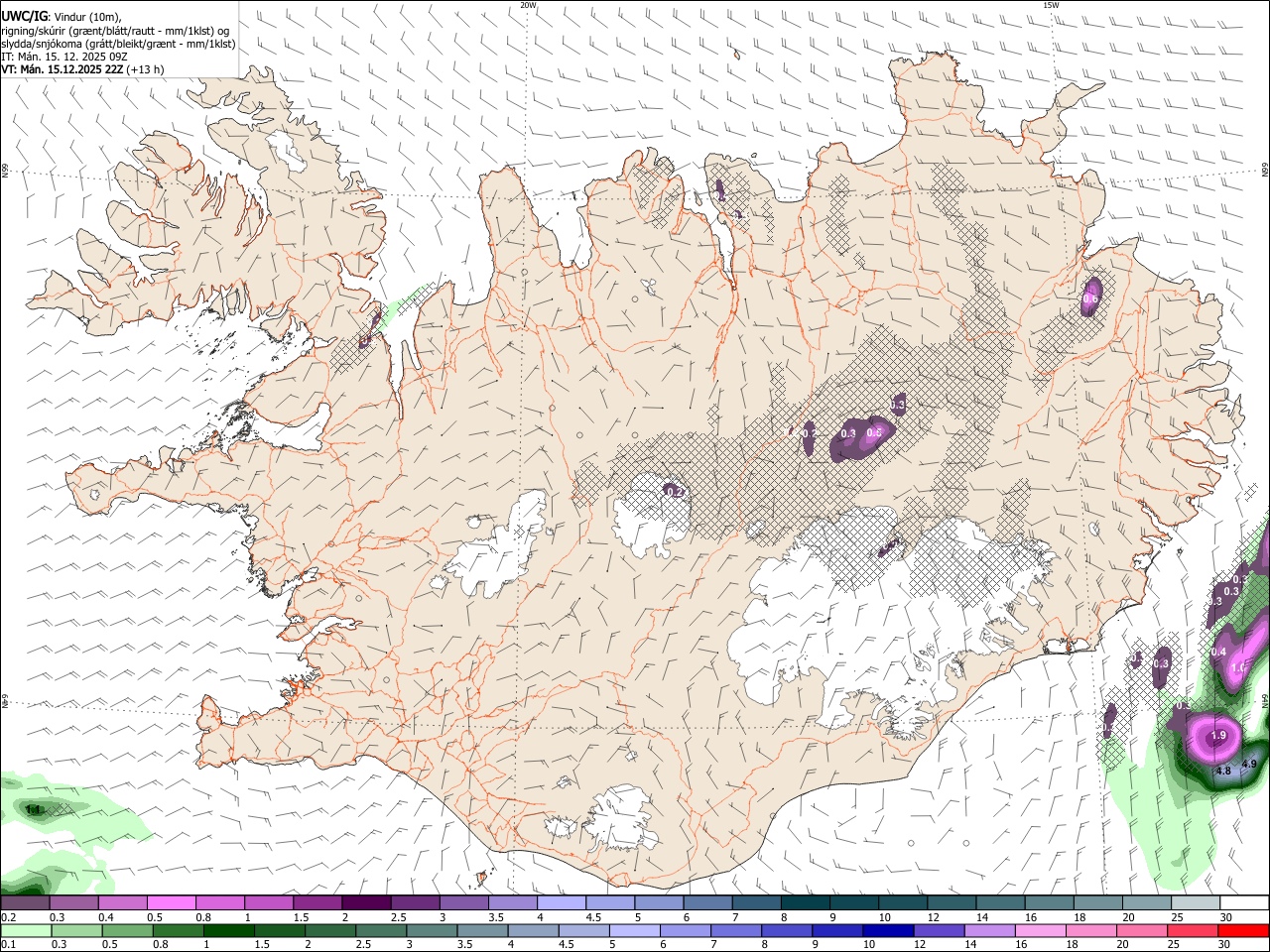
Task: Click the pale grey 25 snow legend swatch
Action: pyautogui.click(x=1196, y=902)
